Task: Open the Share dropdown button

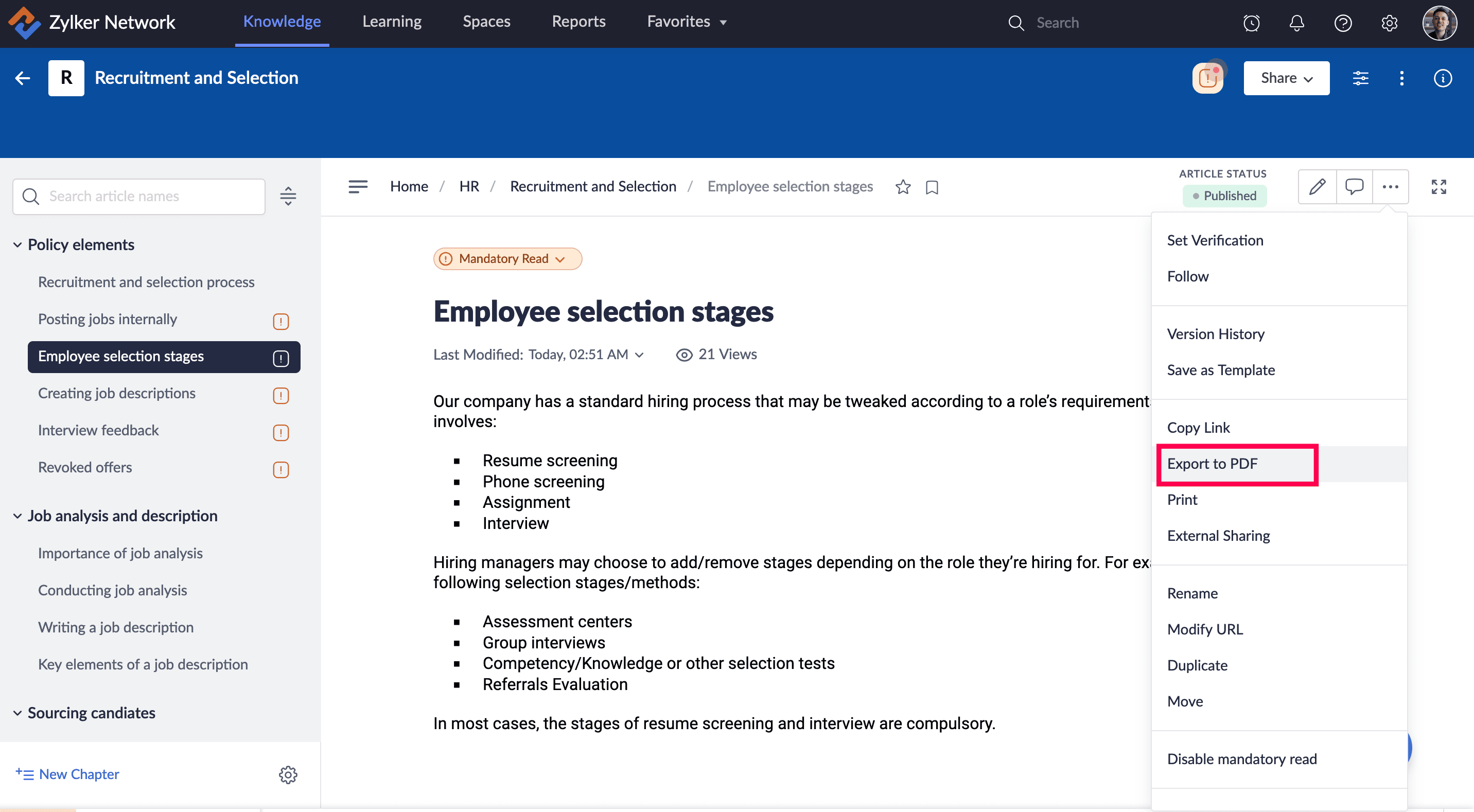Action: (1286, 78)
